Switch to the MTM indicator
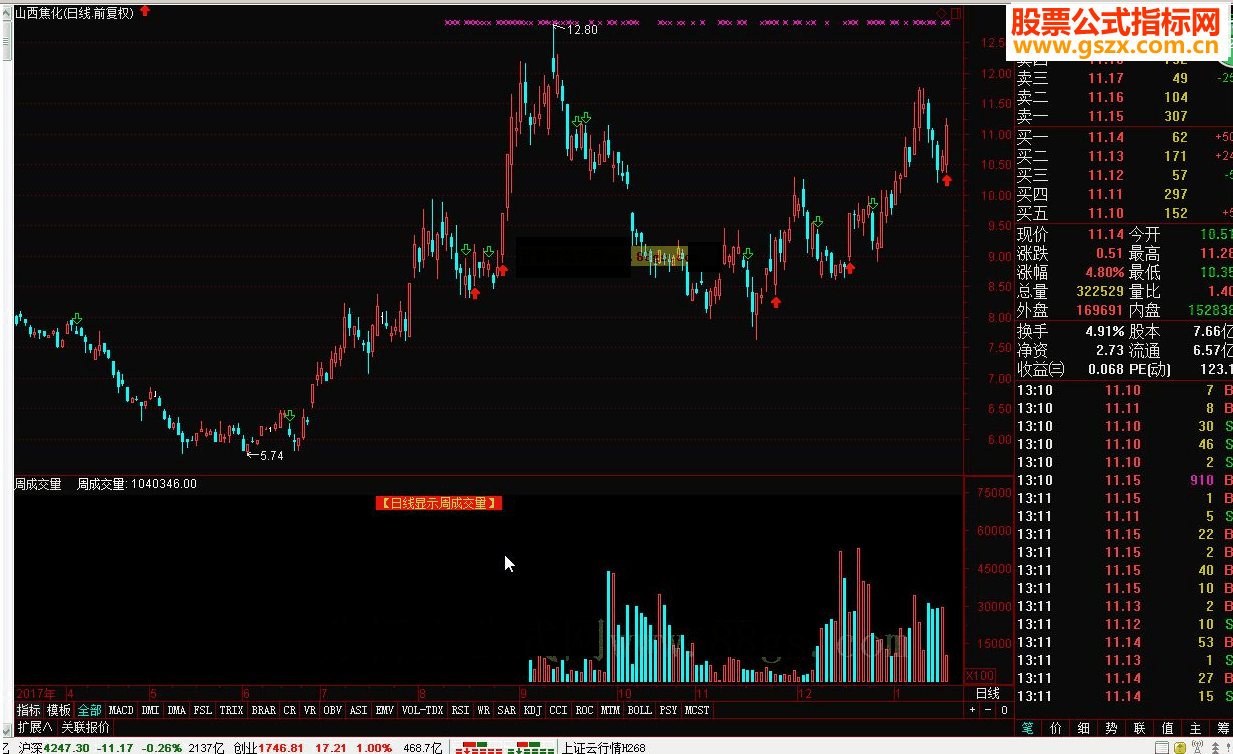The image size is (1233, 754). click(x=610, y=710)
